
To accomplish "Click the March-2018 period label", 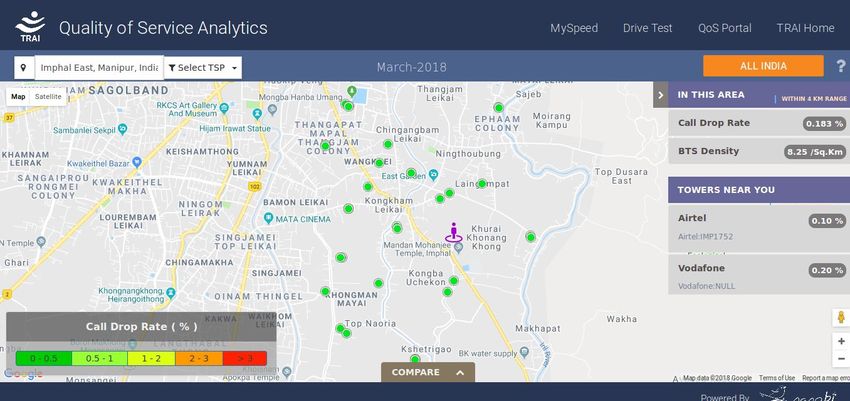I will (411, 67).
